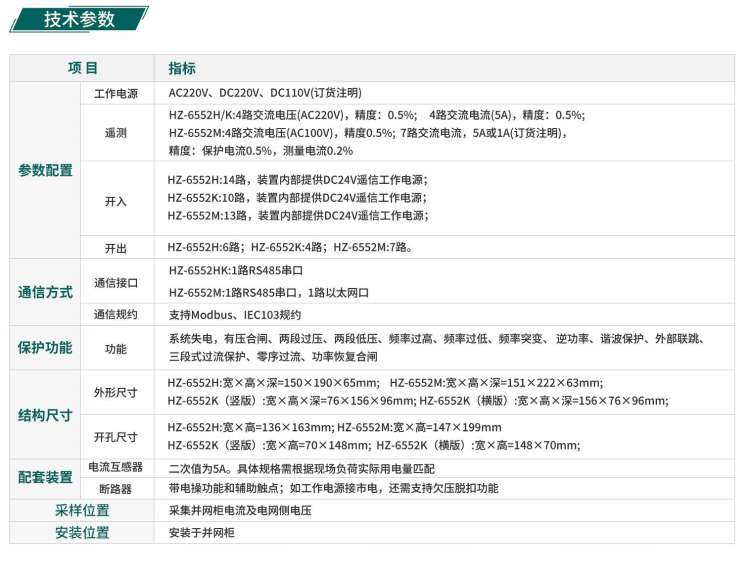Viewport: 750px width, 577px height.
Task: Click the 参数配置 category cell
Action: [x=45, y=170]
